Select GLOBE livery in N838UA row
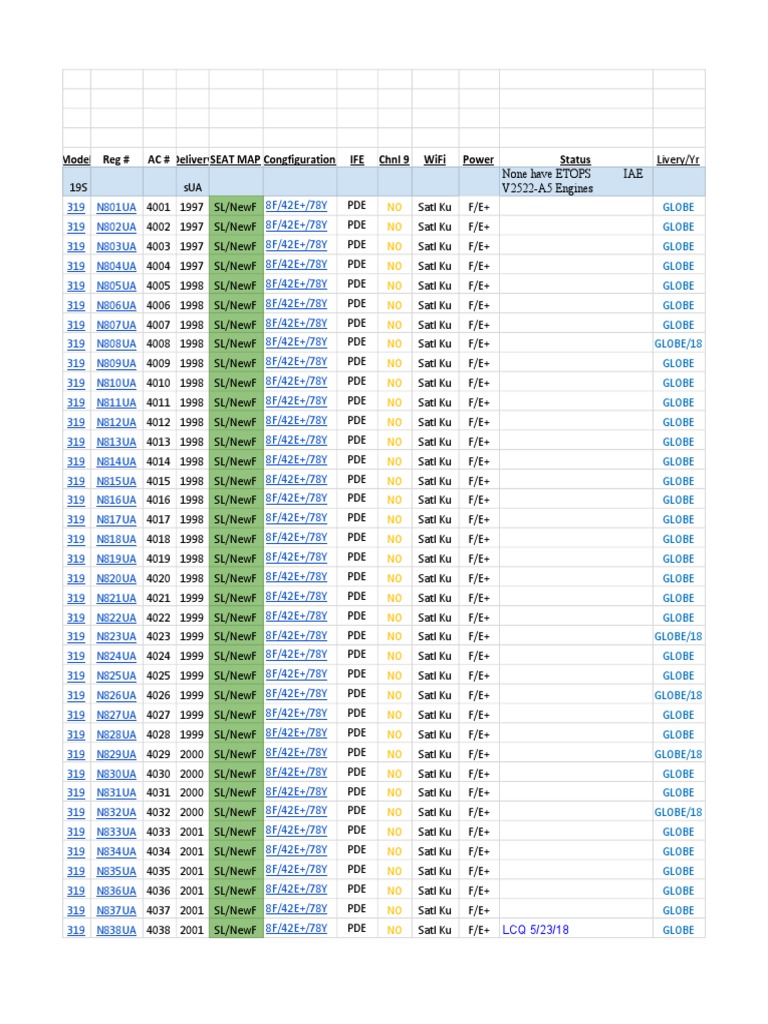 678,930
